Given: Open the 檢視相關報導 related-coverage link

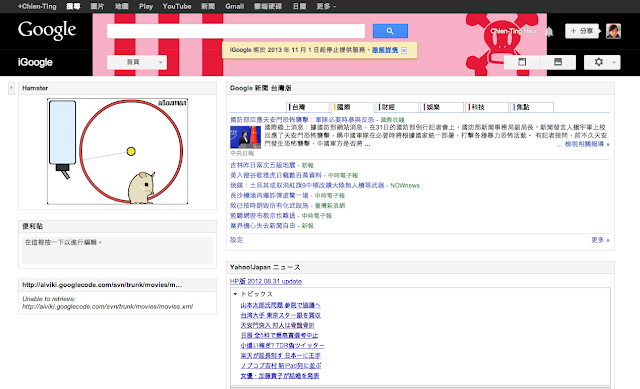Looking at the screenshot, I should click(587, 144).
